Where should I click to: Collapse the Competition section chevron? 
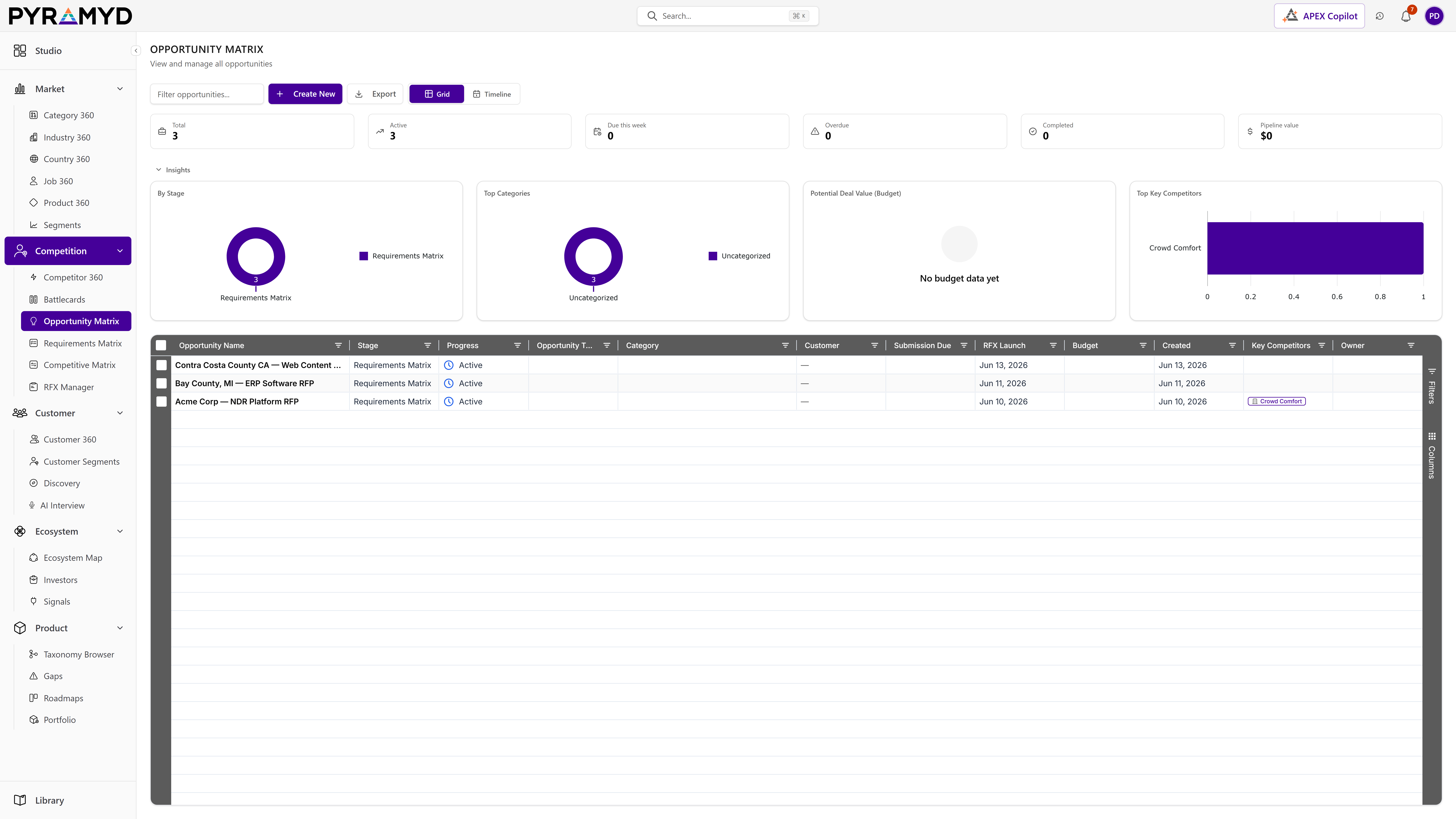[x=120, y=251]
